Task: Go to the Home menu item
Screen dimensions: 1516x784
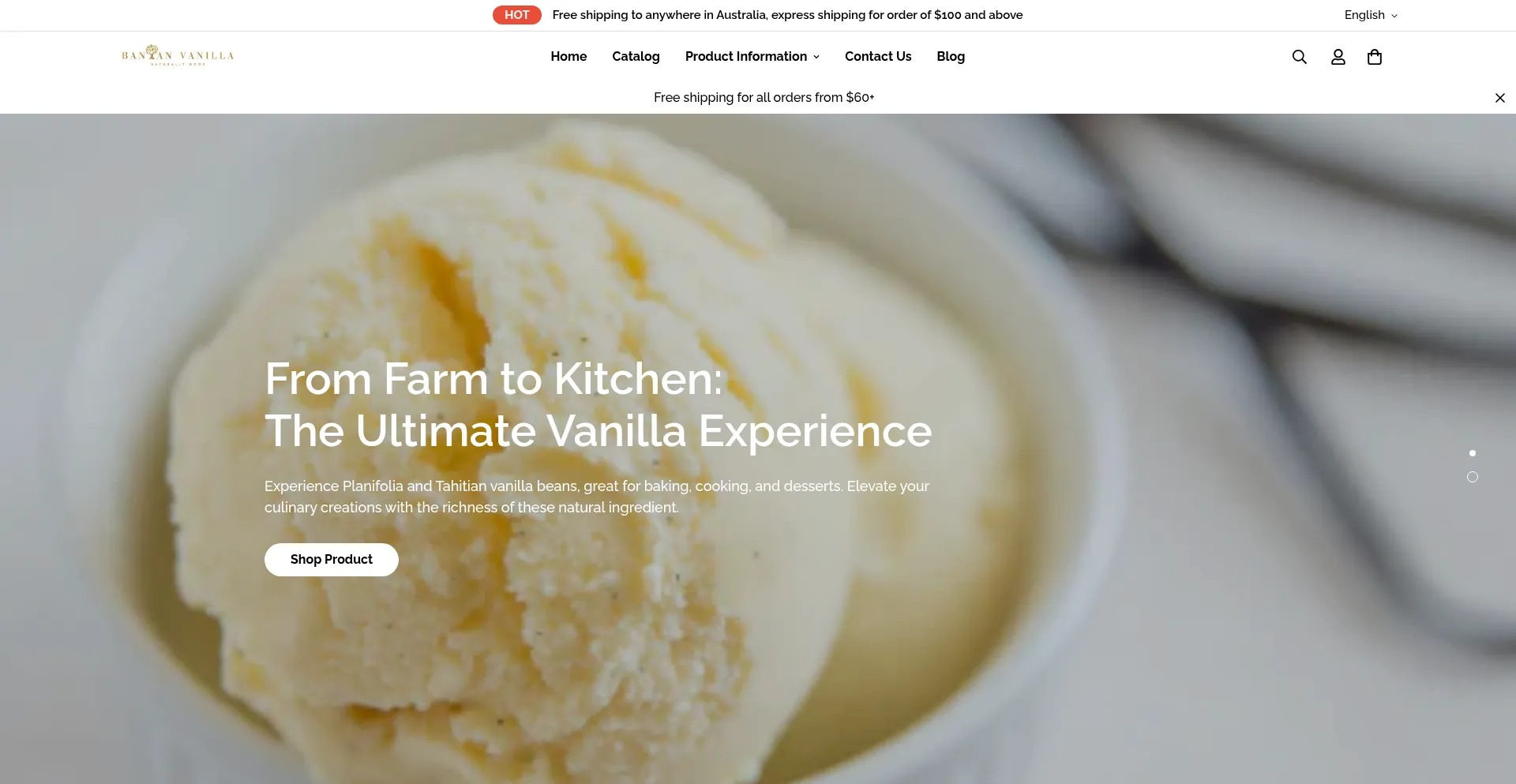Action: coord(568,56)
